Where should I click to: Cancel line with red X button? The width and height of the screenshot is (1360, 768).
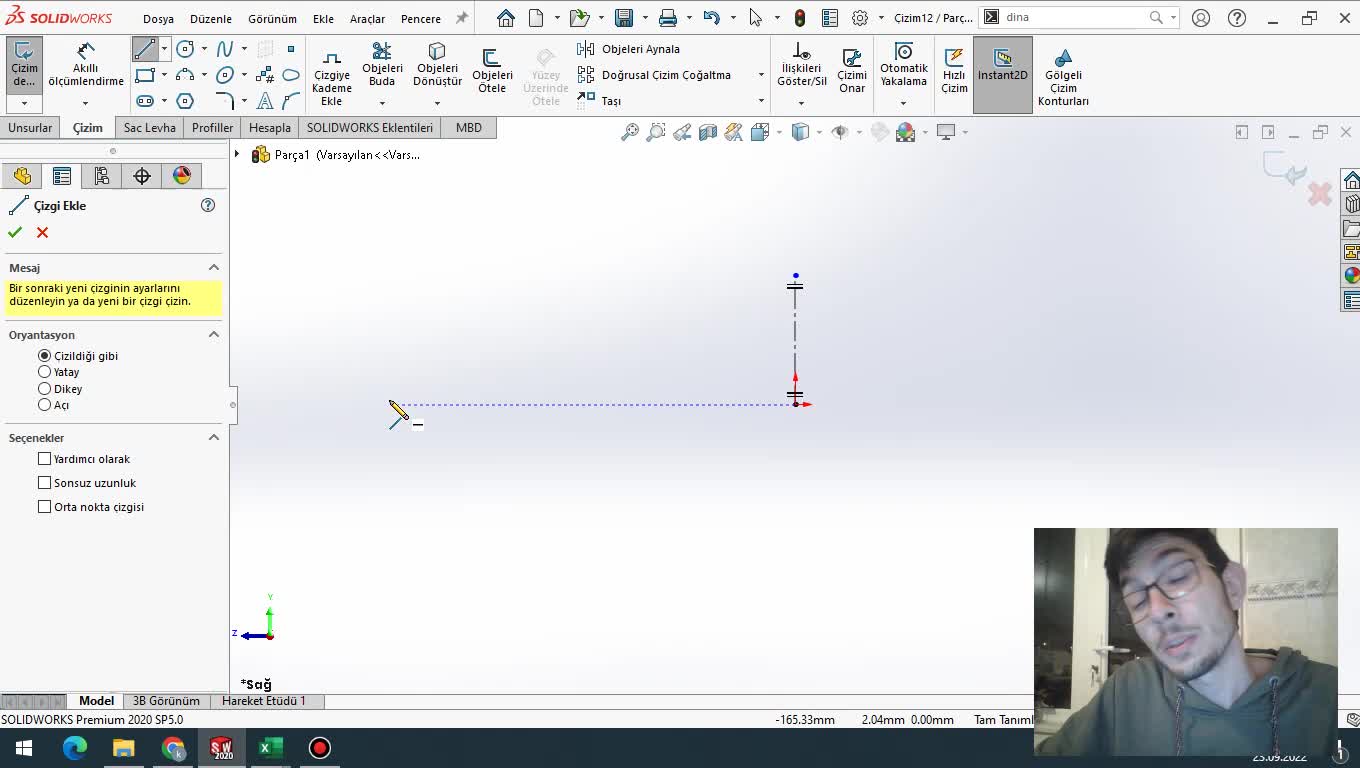[x=42, y=232]
